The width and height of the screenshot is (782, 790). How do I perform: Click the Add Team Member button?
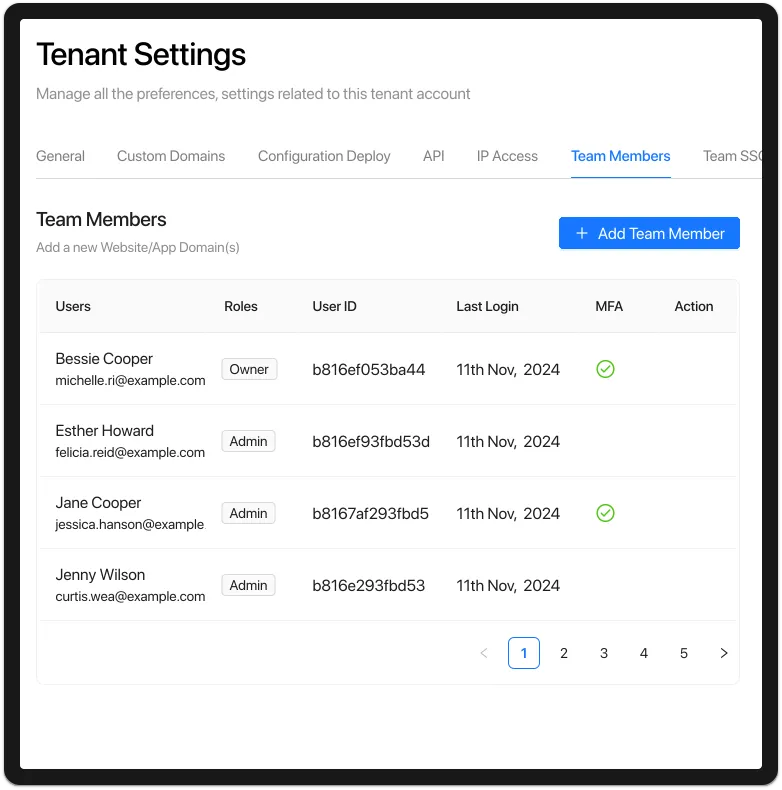point(649,233)
